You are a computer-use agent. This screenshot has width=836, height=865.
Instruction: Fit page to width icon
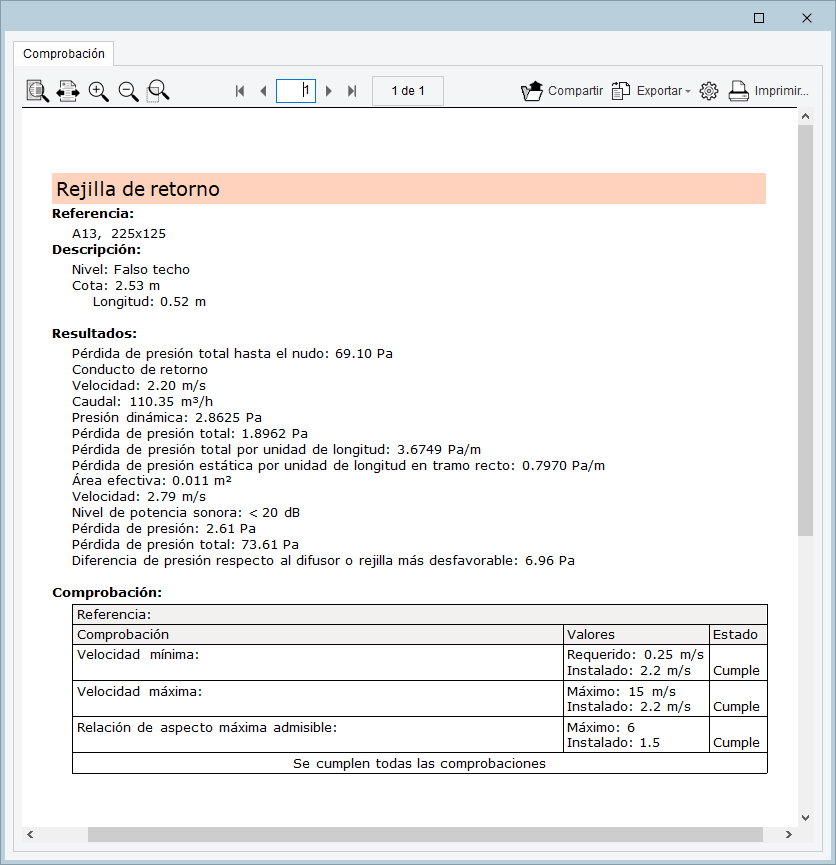pyautogui.click(x=68, y=90)
